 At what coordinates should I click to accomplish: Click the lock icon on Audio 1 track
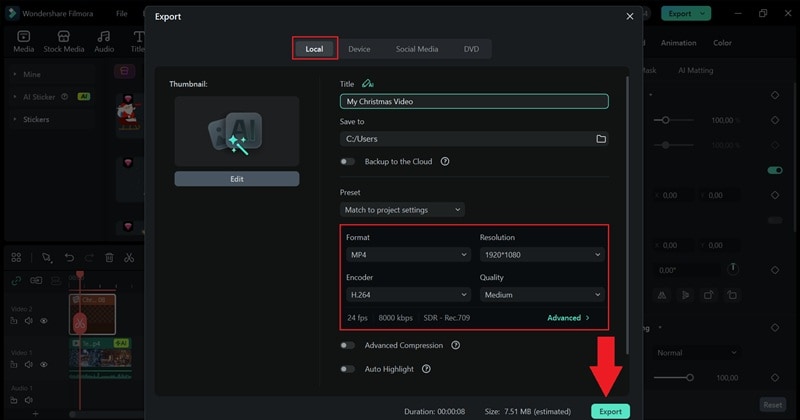[14, 400]
